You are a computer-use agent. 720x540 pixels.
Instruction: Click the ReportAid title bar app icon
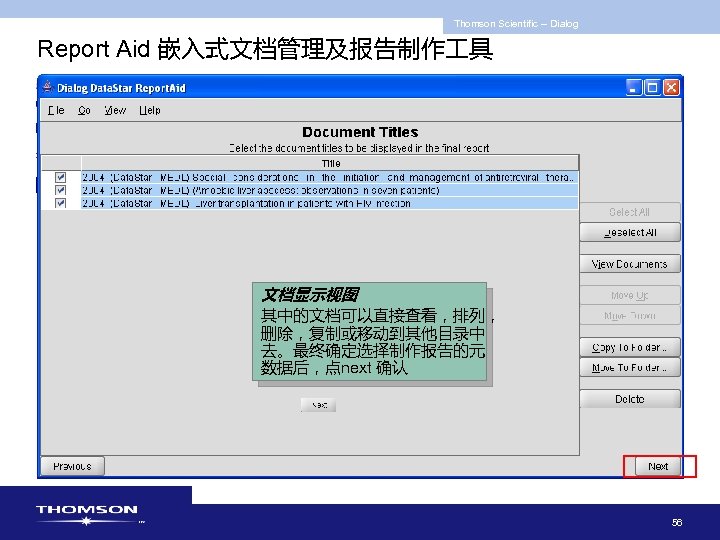47,87
